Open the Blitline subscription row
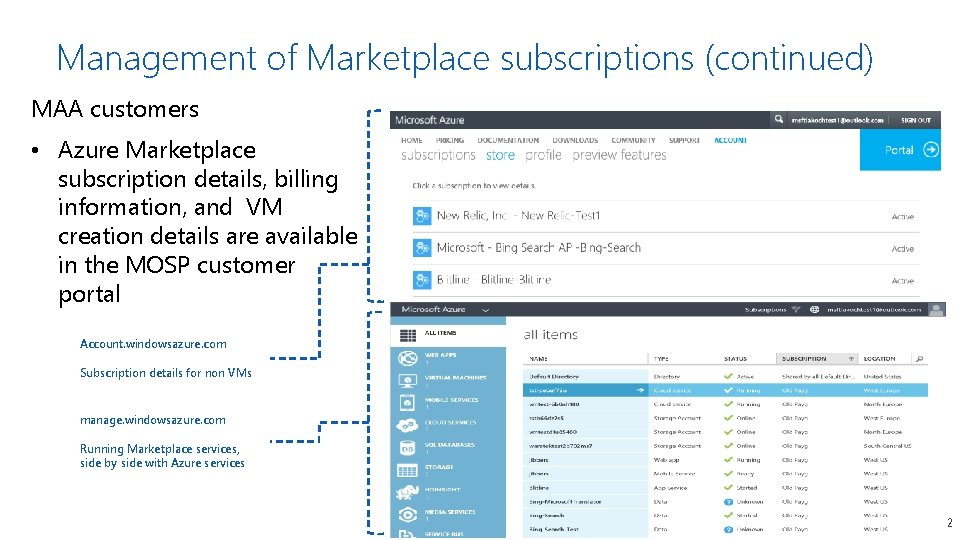Screen dimensions: 960x540 point(666,280)
